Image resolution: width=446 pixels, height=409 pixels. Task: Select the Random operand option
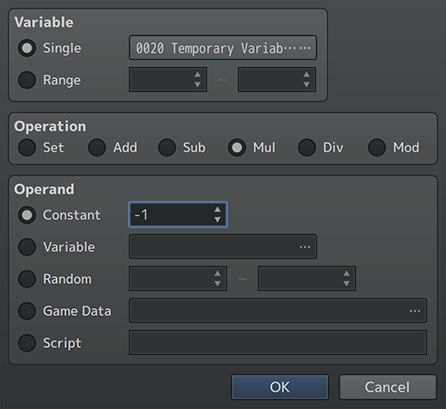pyautogui.click(x=27, y=279)
